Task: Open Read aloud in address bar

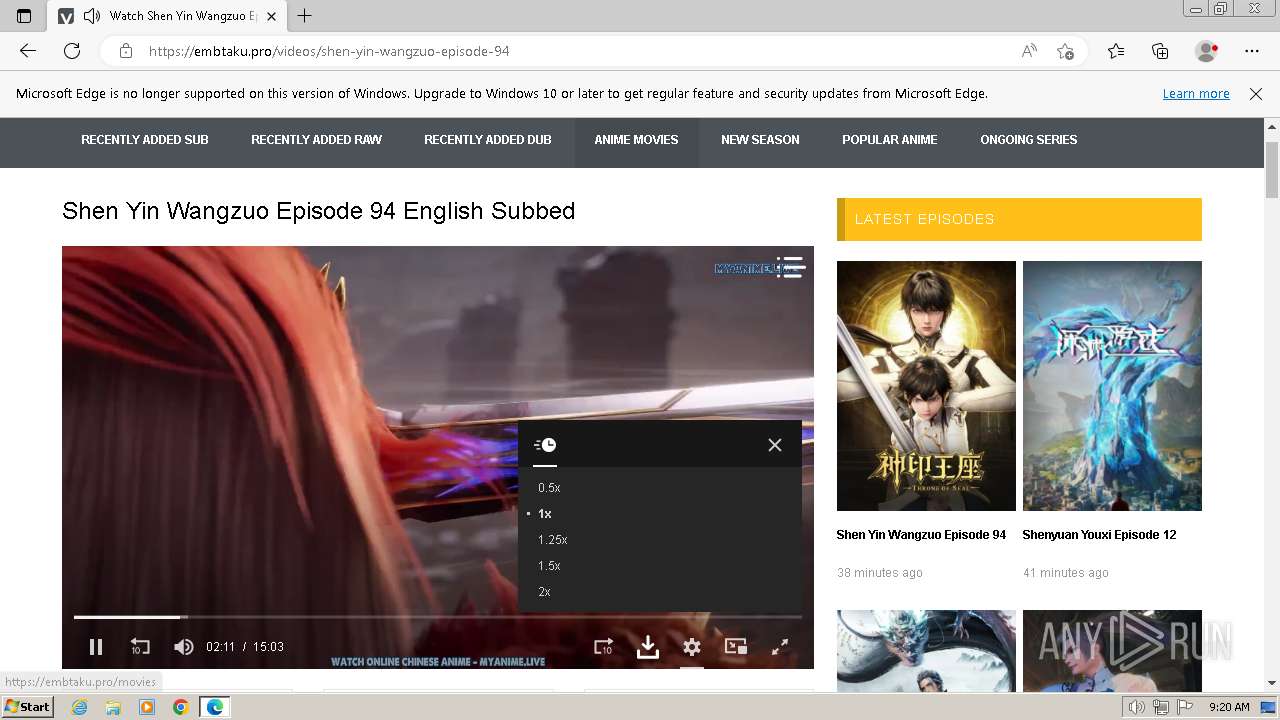Action: [1029, 51]
